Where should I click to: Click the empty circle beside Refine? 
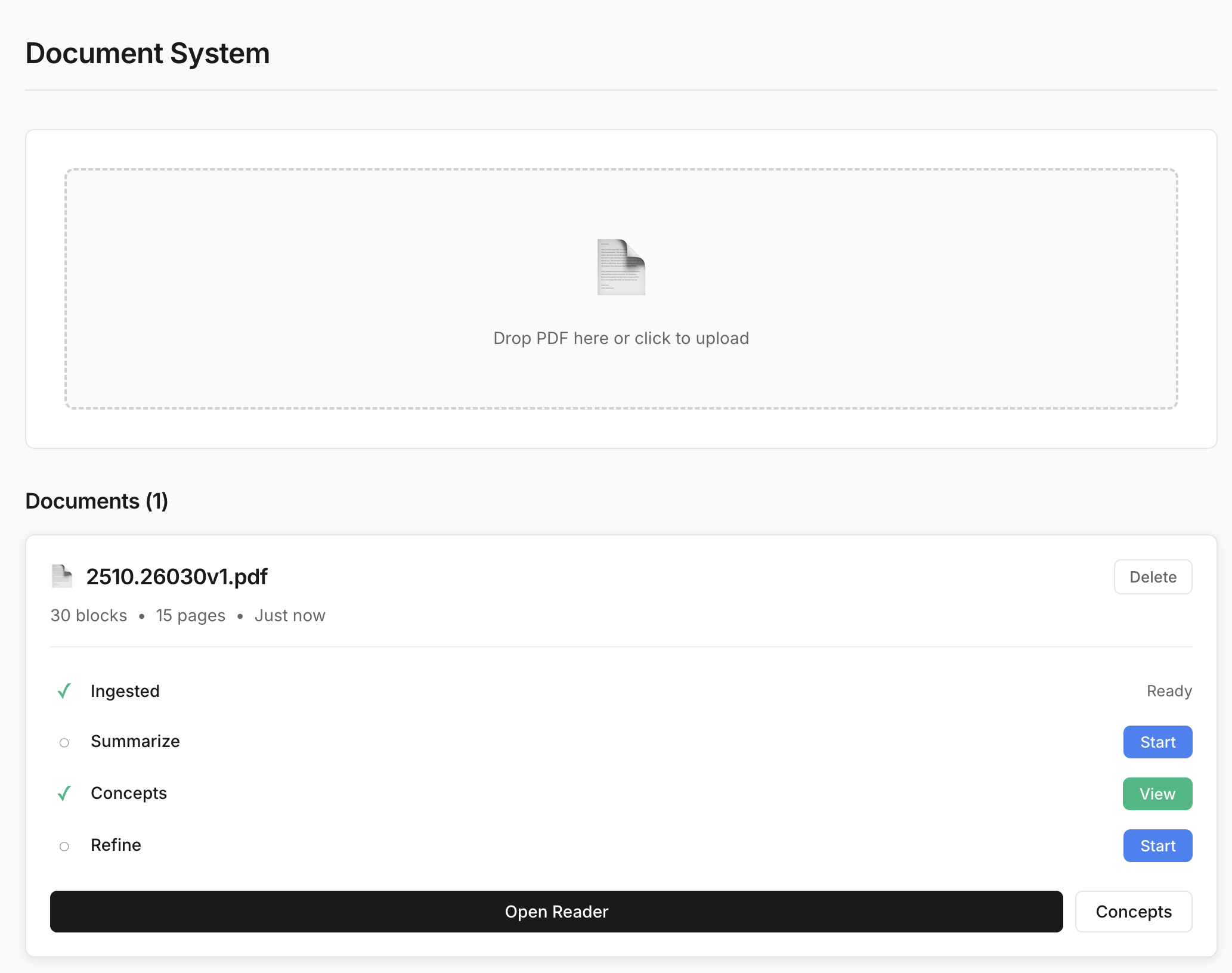(64, 846)
